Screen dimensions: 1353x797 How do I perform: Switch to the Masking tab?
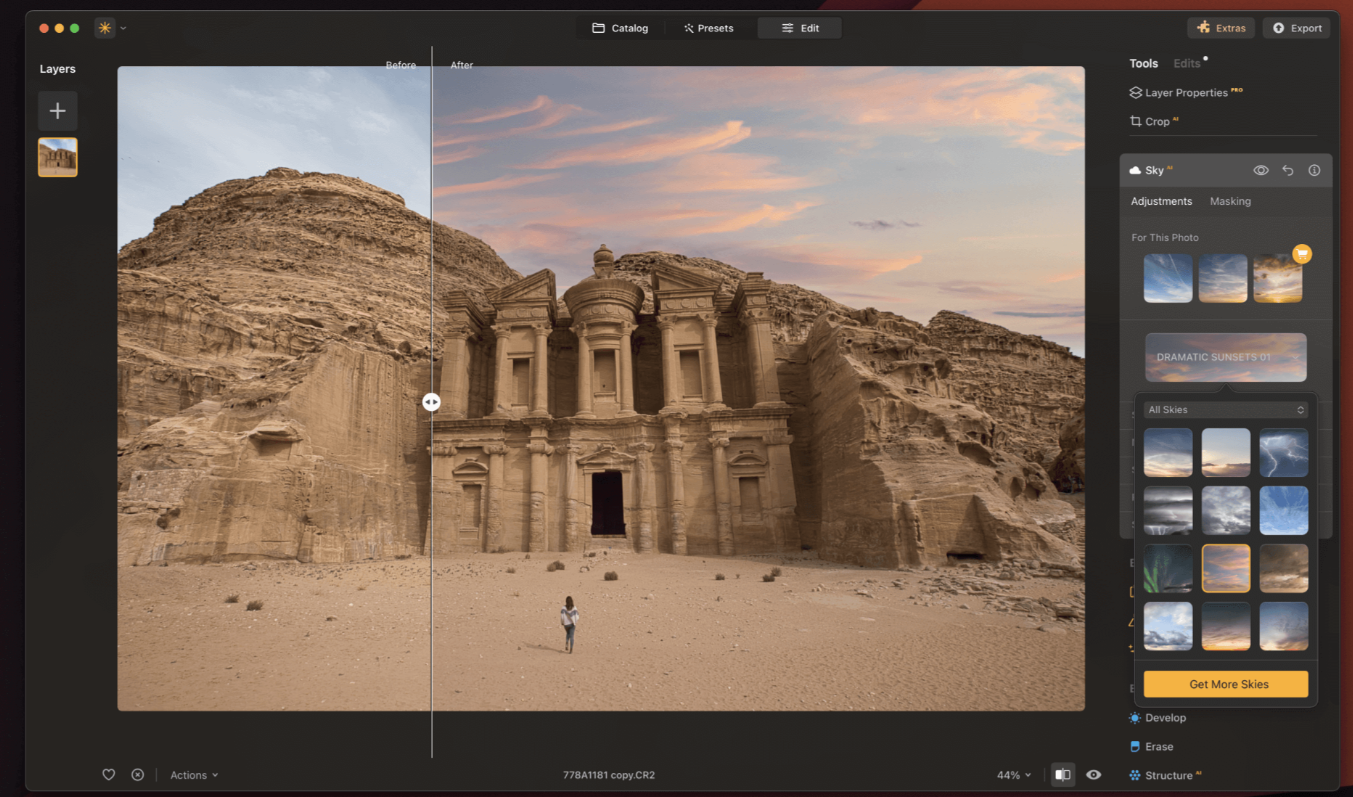(1230, 202)
